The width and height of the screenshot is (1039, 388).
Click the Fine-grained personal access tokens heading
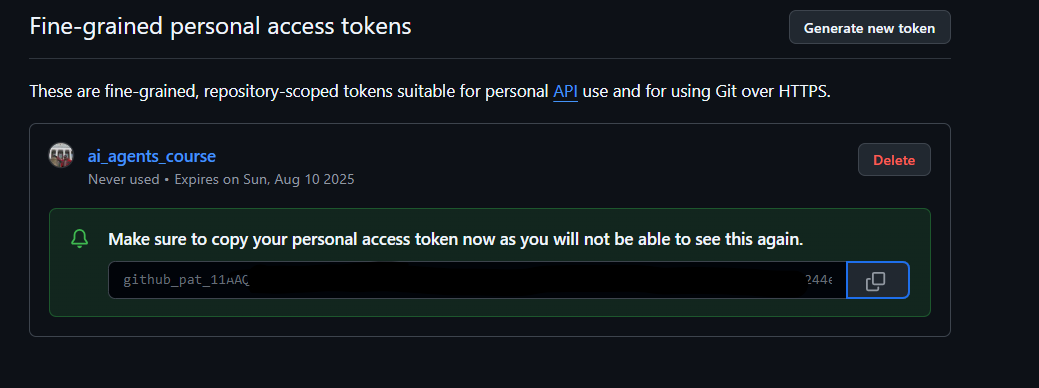pos(221,26)
